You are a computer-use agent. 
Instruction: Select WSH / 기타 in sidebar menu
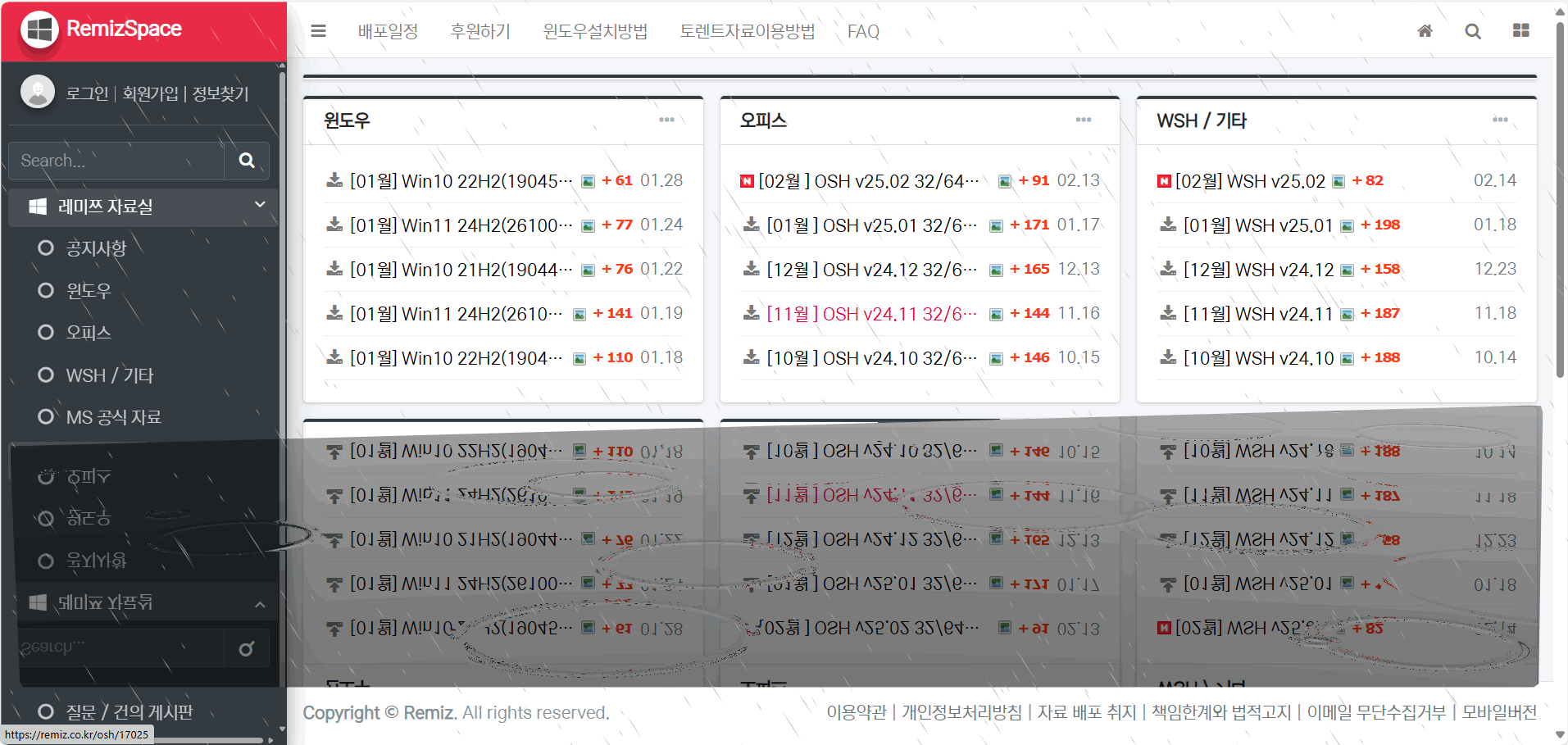(110, 375)
